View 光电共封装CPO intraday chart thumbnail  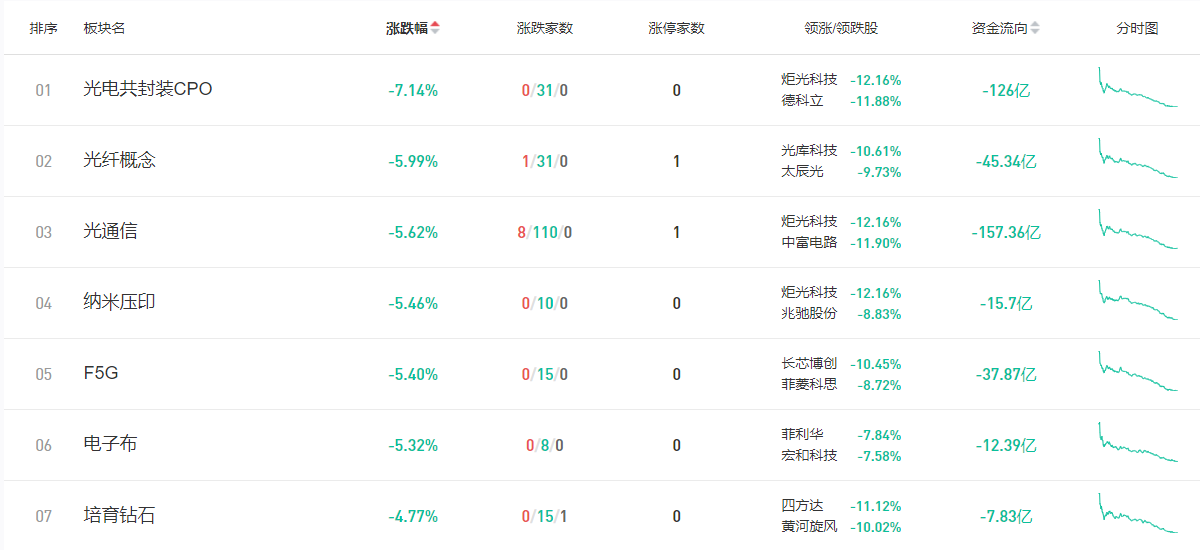click(x=1138, y=88)
